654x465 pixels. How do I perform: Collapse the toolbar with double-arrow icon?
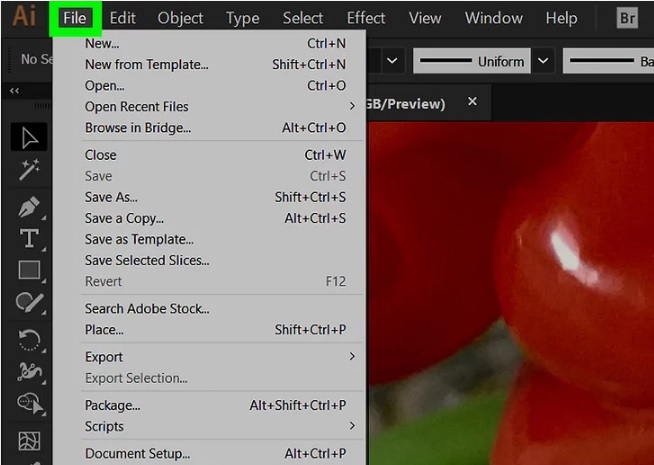pos(15,90)
